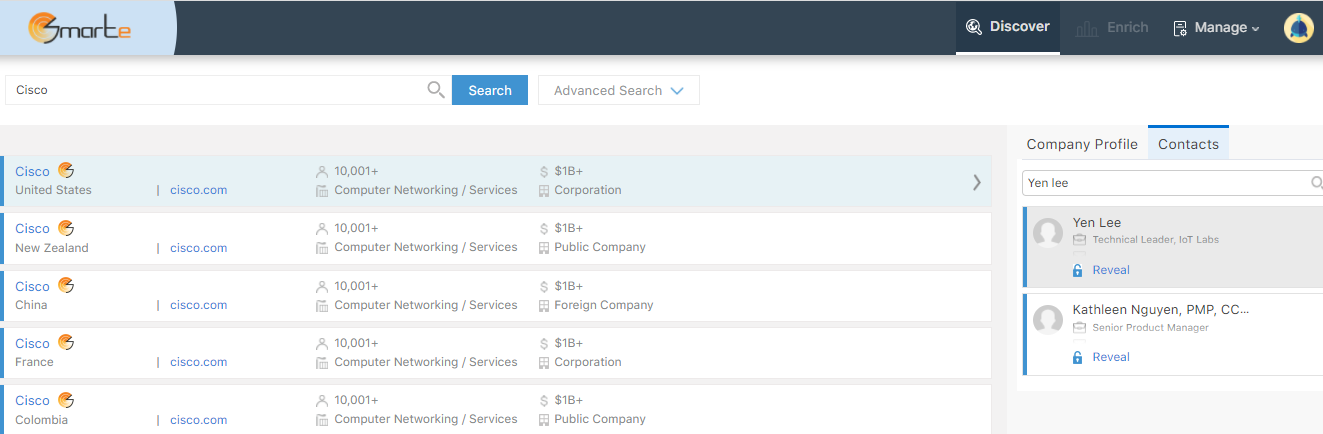Click job title icon under Yen Lee

1079,240
